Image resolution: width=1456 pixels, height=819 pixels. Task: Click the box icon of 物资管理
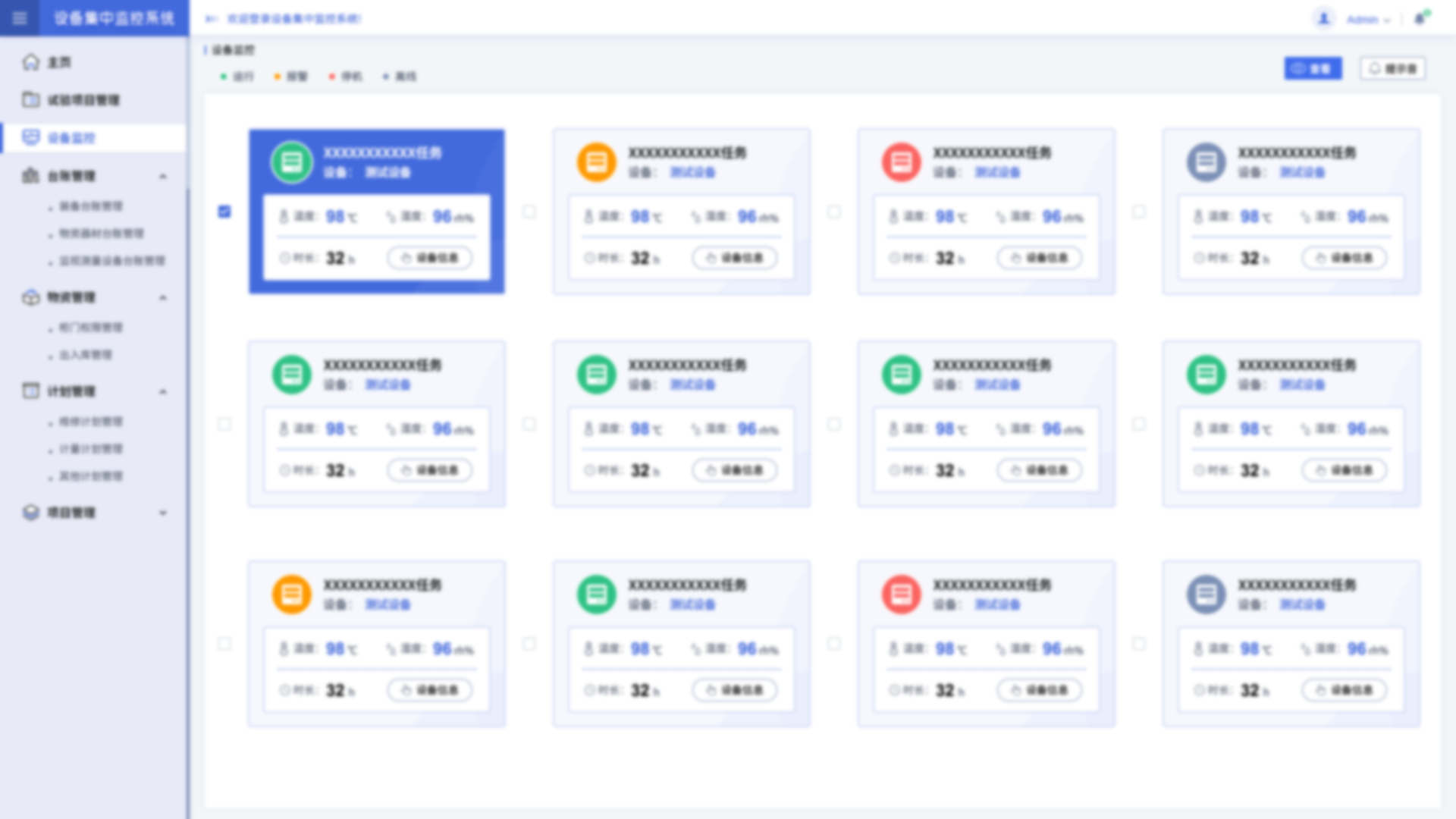click(30, 297)
